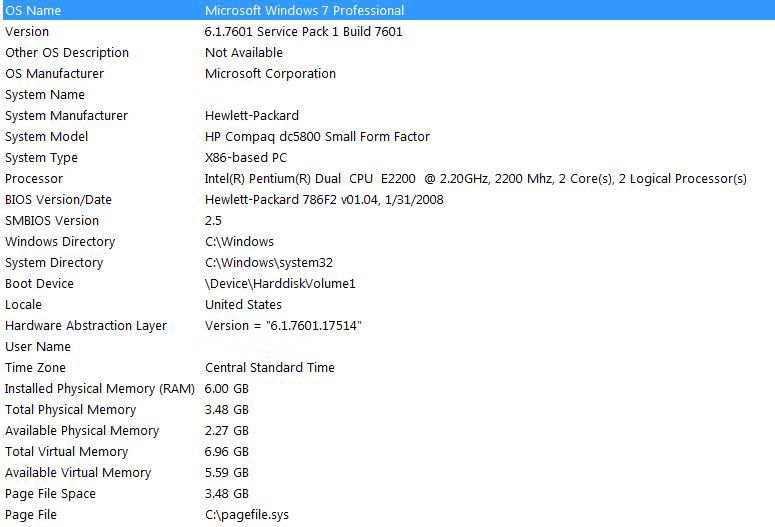Click the 'Central Standard Time' value

(270, 368)
